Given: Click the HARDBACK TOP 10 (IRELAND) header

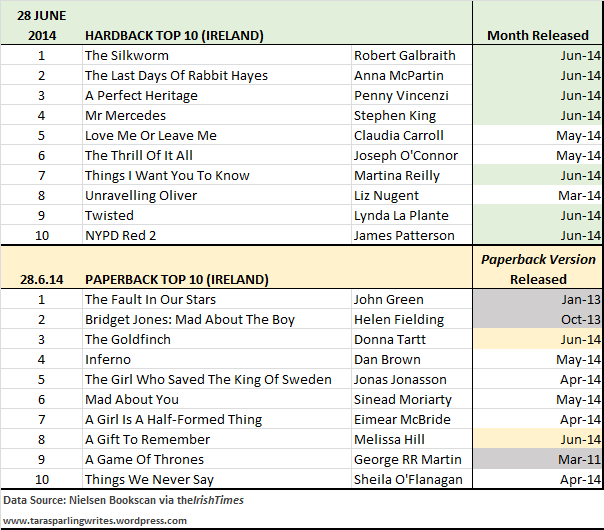Looking at the screenshot, I should [x=174, y=36].
